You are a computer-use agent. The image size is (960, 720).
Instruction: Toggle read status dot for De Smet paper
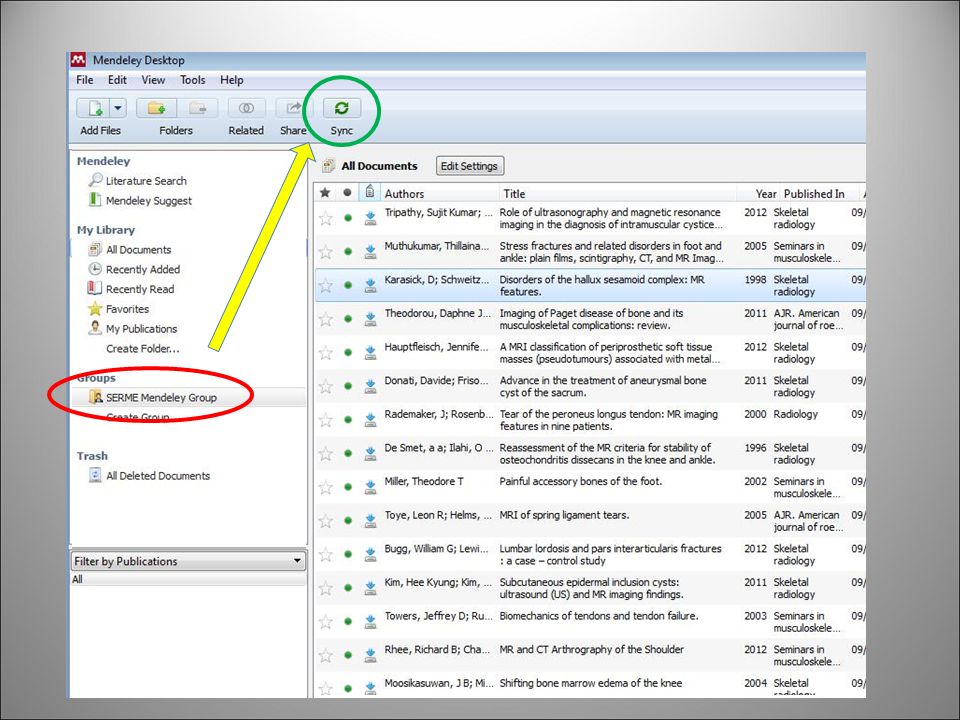[x=348, y=454]
